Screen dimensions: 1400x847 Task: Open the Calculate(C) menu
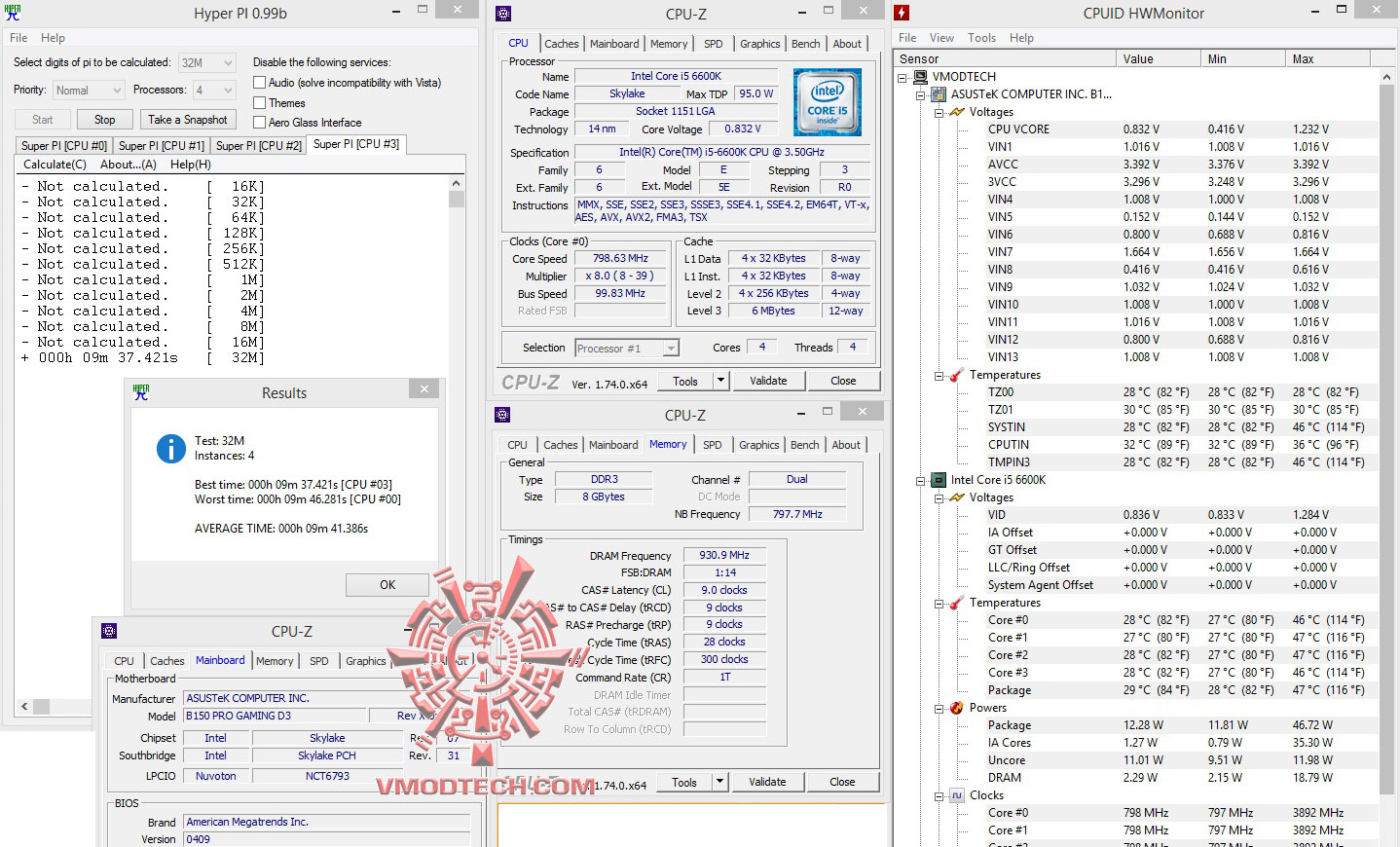(x=55, y=165)
